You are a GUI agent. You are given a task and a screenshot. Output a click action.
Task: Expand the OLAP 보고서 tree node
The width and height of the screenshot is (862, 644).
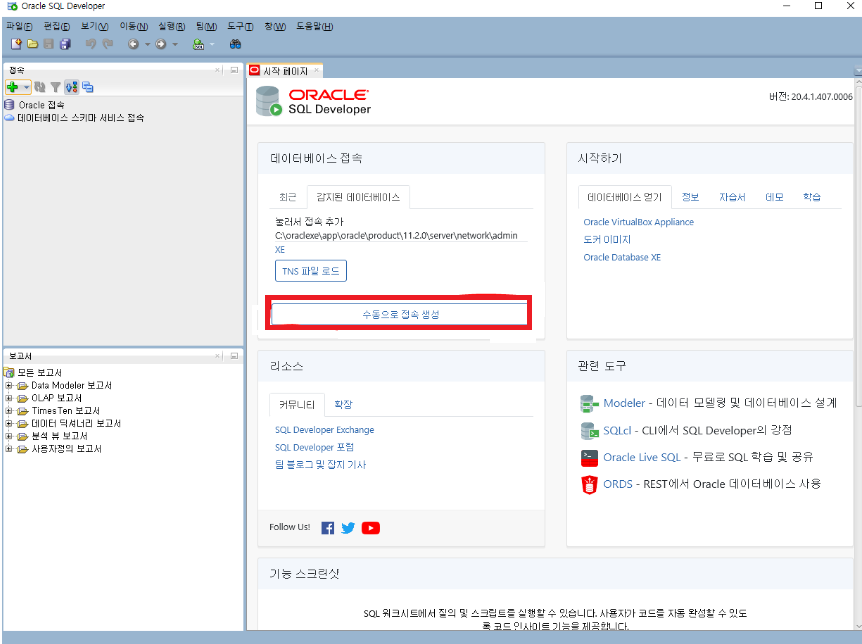pyautogui.click(x=9, y=398)
